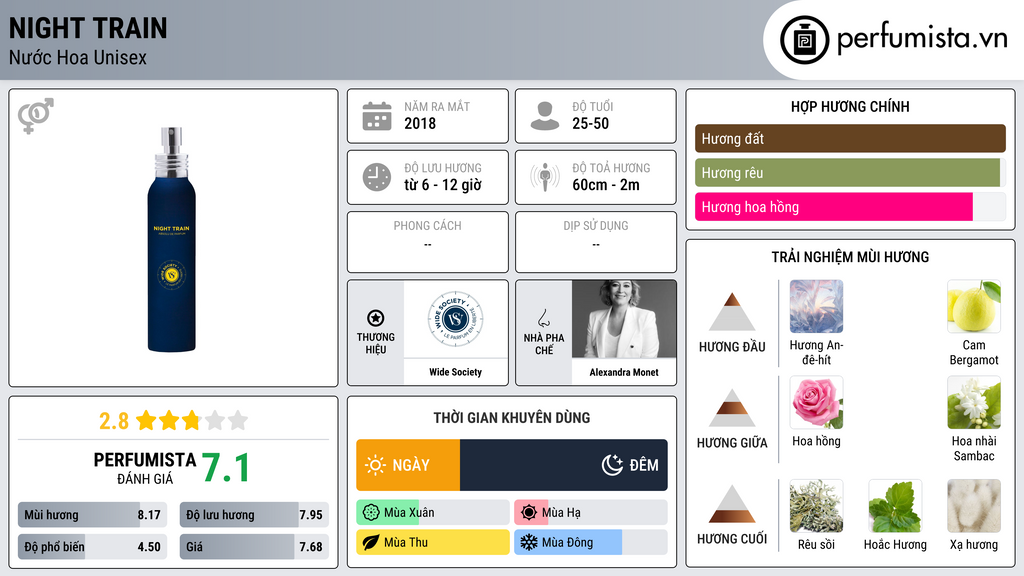Viewport: 1024px width, 576px height.
Task: Click the perfumista.vn perfume bottle logo icon
Action: tap(804, 40)
